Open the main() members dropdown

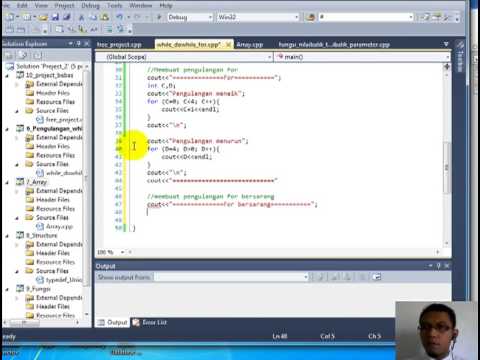tap(447, 57)
